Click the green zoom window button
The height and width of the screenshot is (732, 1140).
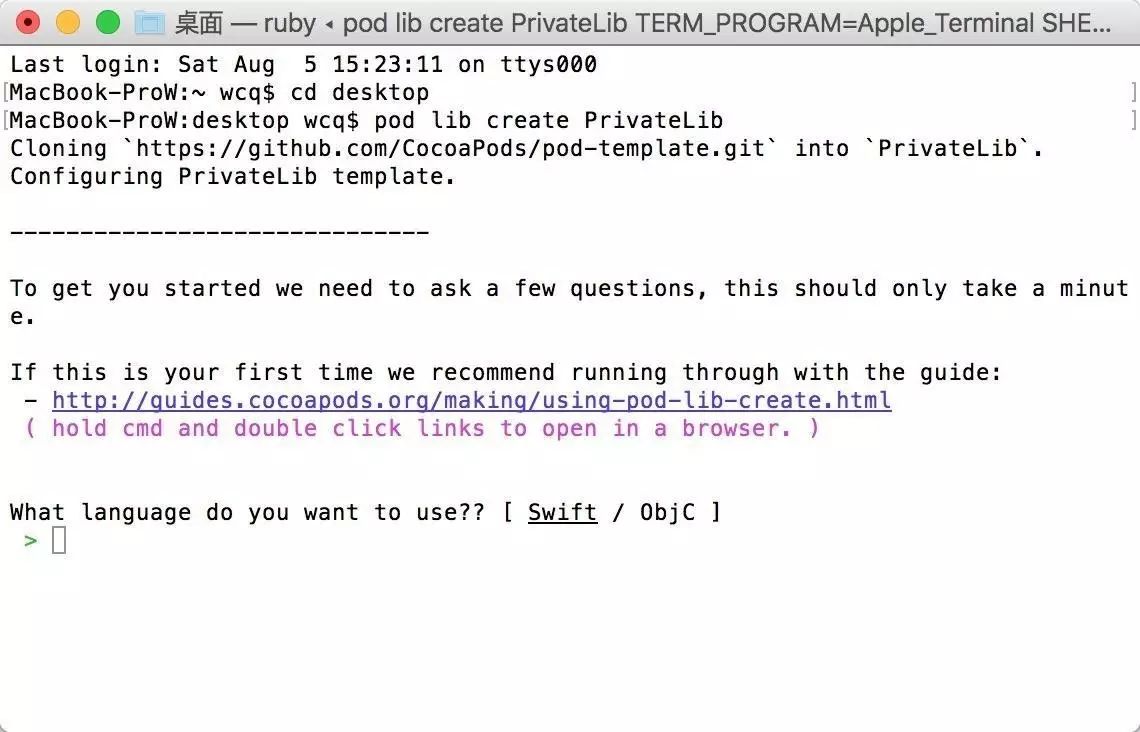pos(108,23)
